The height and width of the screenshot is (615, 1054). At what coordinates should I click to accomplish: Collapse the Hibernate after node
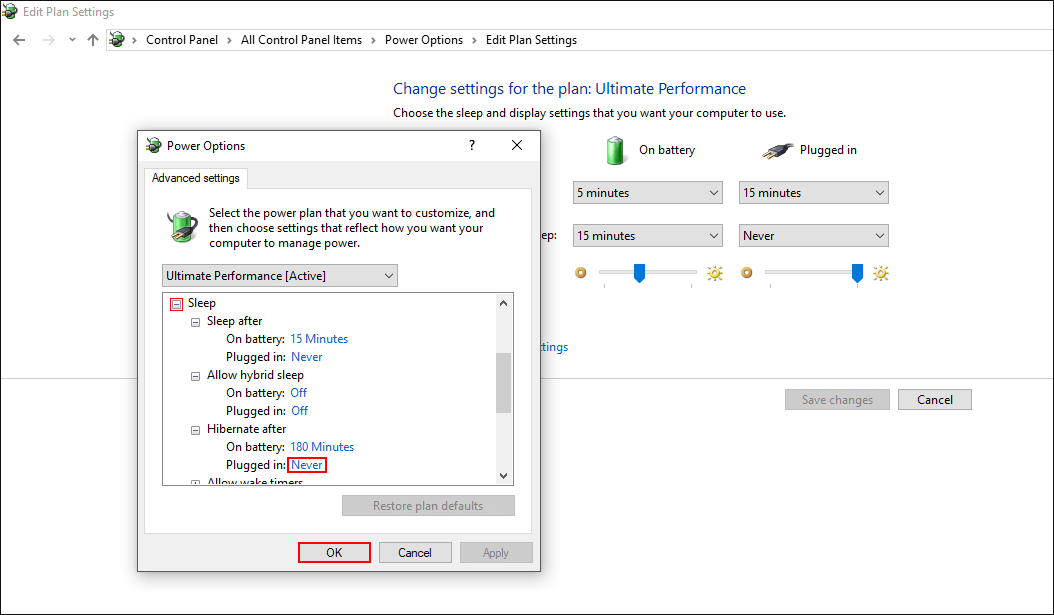[x=196, y=430]
